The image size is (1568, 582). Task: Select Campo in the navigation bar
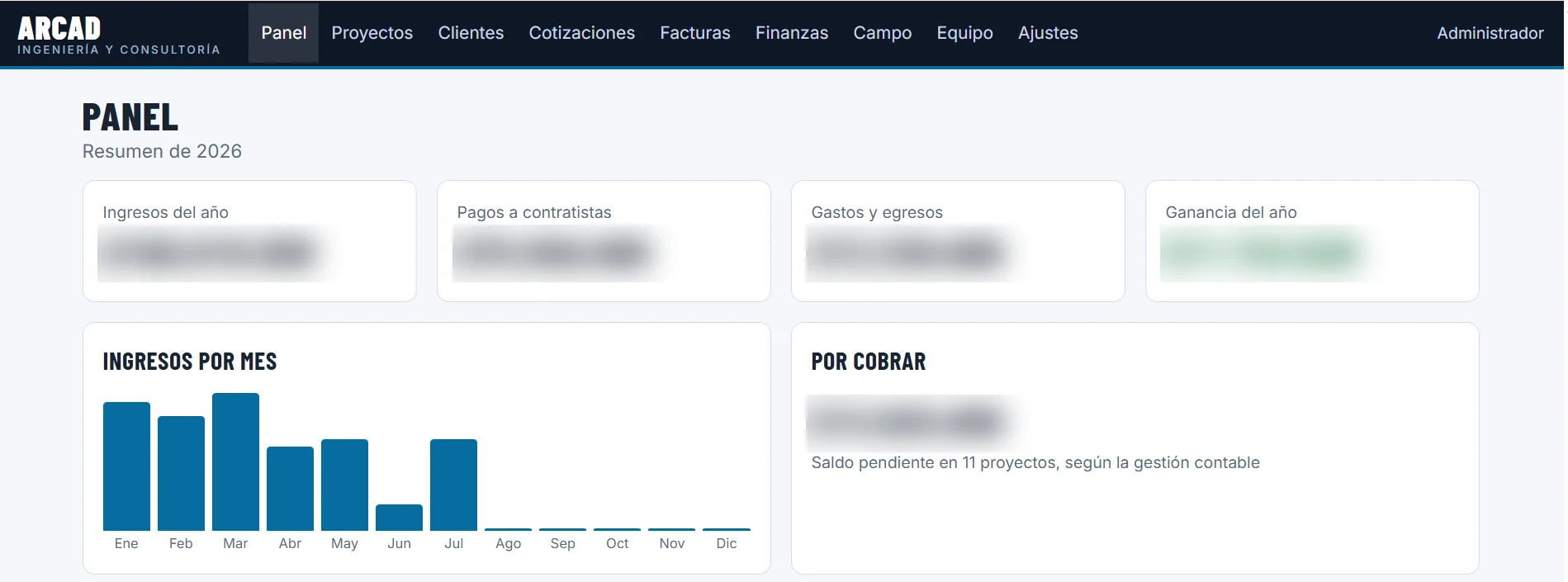pos(883,33)
